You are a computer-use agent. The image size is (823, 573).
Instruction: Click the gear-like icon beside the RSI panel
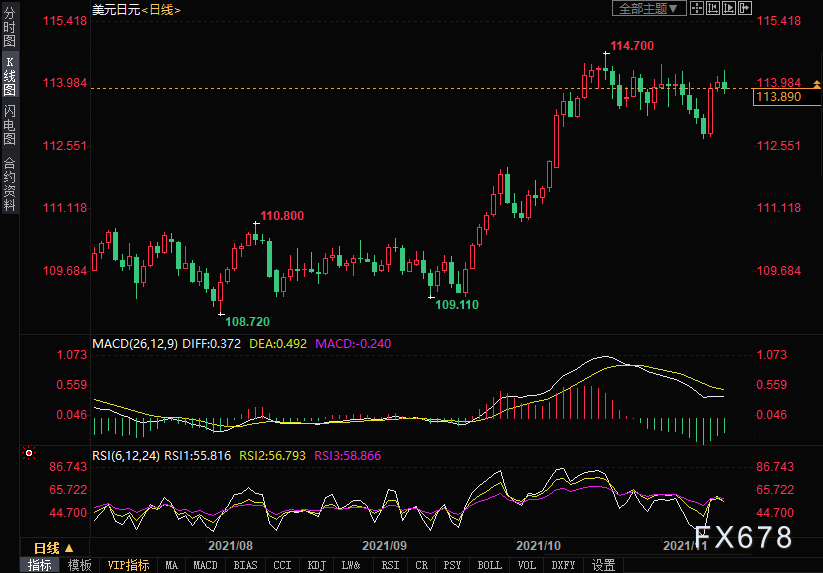[29, 454]
